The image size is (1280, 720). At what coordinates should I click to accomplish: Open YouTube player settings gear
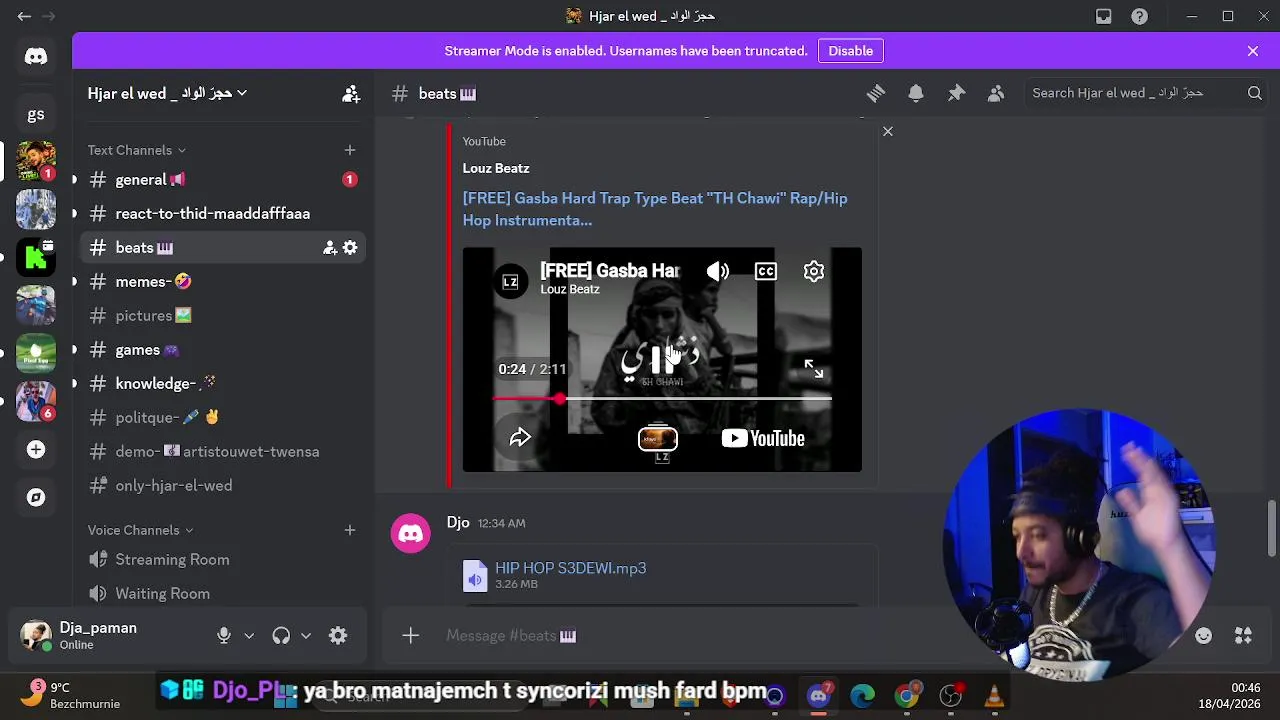(x=814, y=271)
